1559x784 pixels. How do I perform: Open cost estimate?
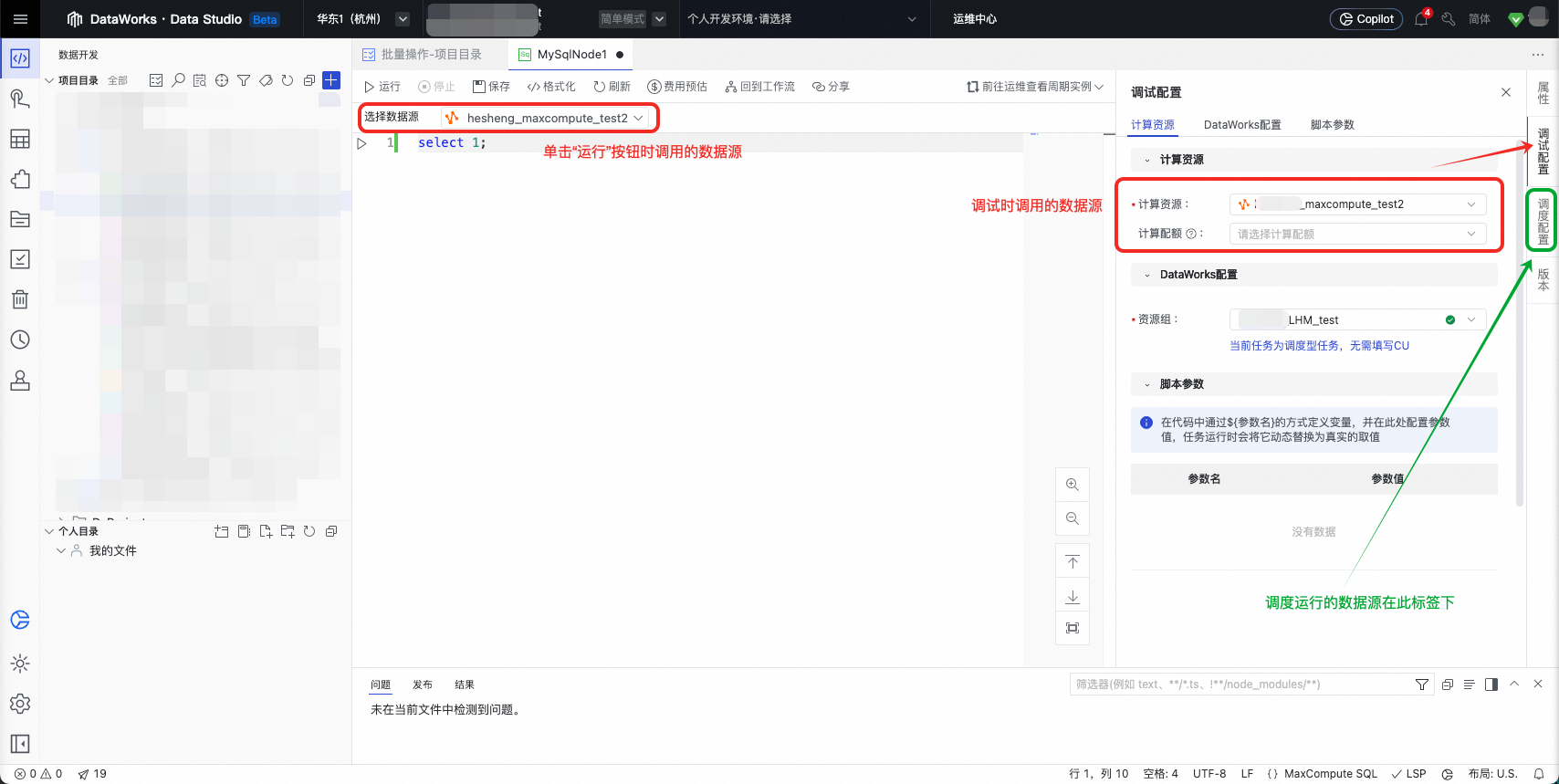tap(677, 87)
